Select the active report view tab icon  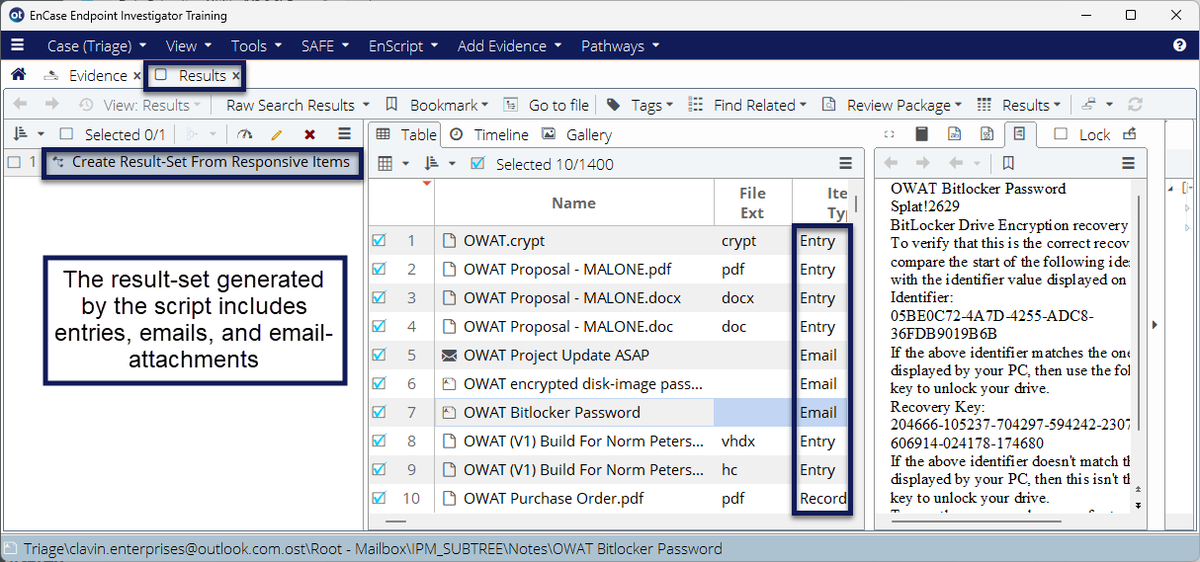(1019, 134)
